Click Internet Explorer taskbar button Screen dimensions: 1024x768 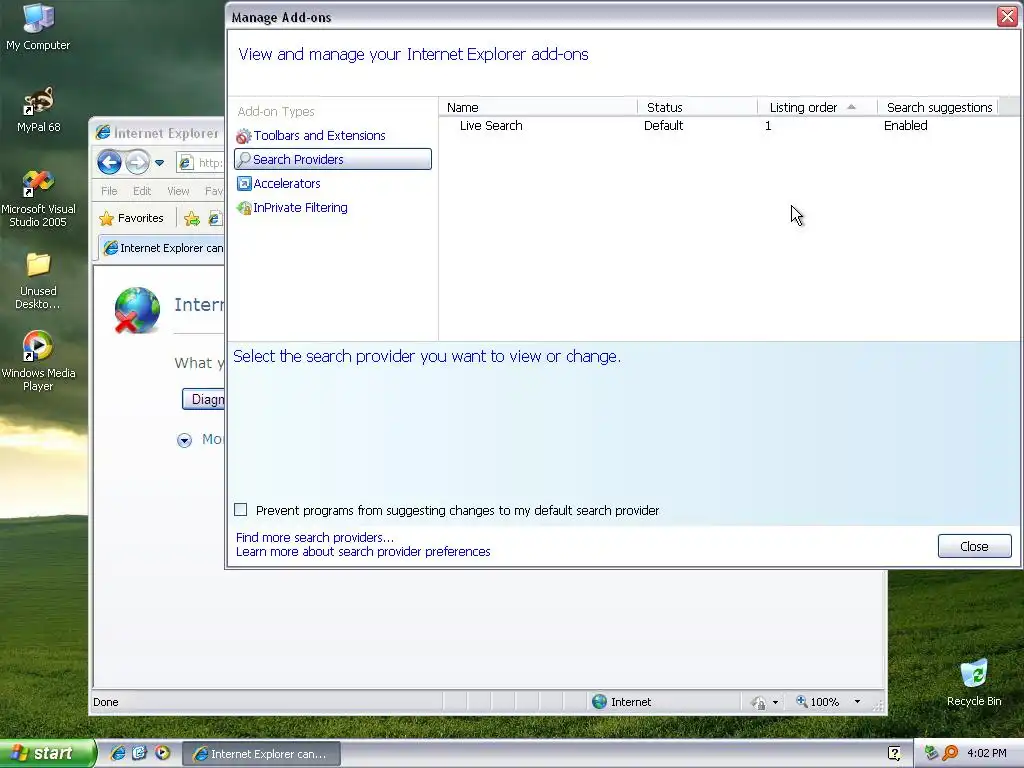[261, 754]
